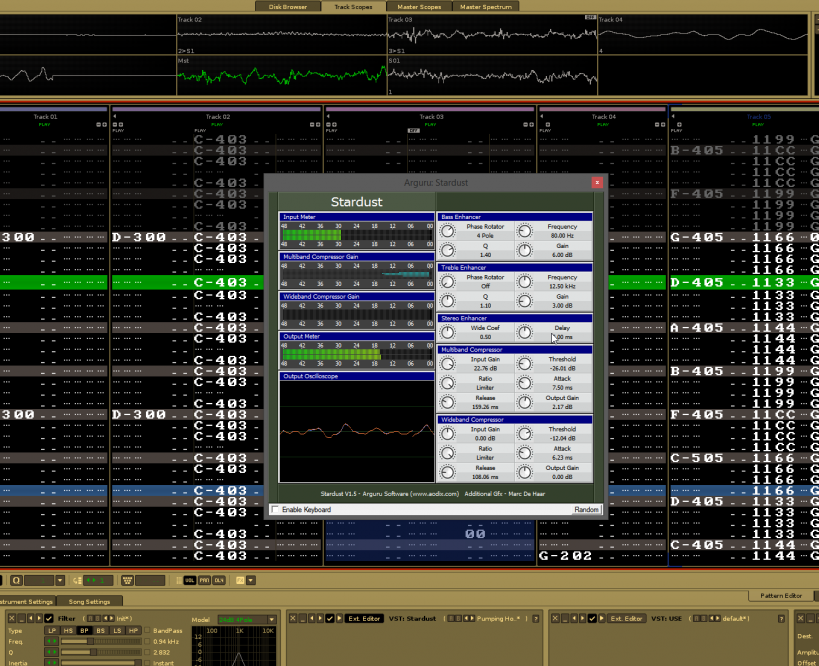The image size is (819, 666).
Task: Remove the VST Stardust device with X
Action: tap(293, 618)
